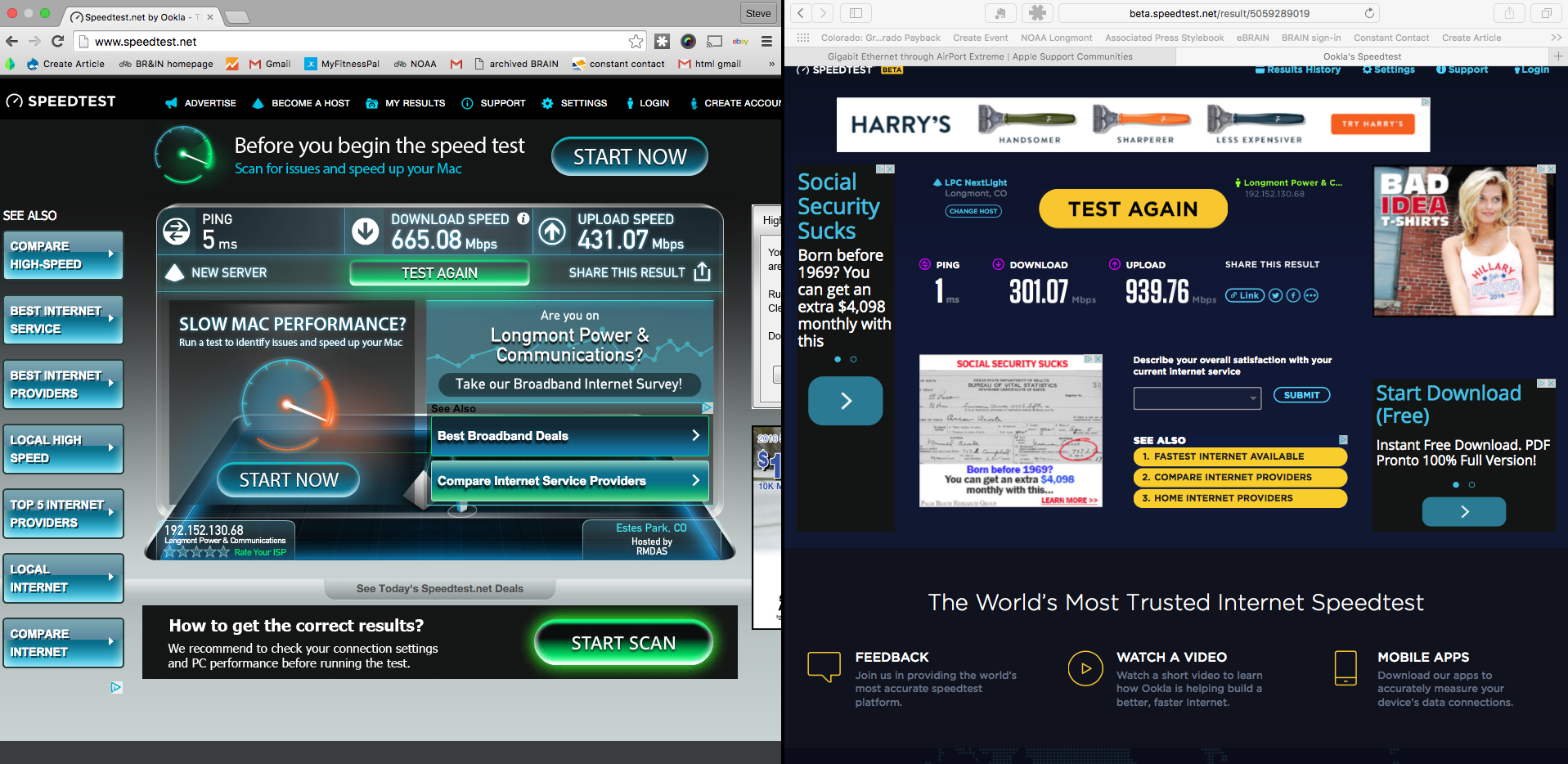1568x764 pixels.
Task: Click the Cast icon in Chrome toolbar
Action: click(x=715, y=41)
